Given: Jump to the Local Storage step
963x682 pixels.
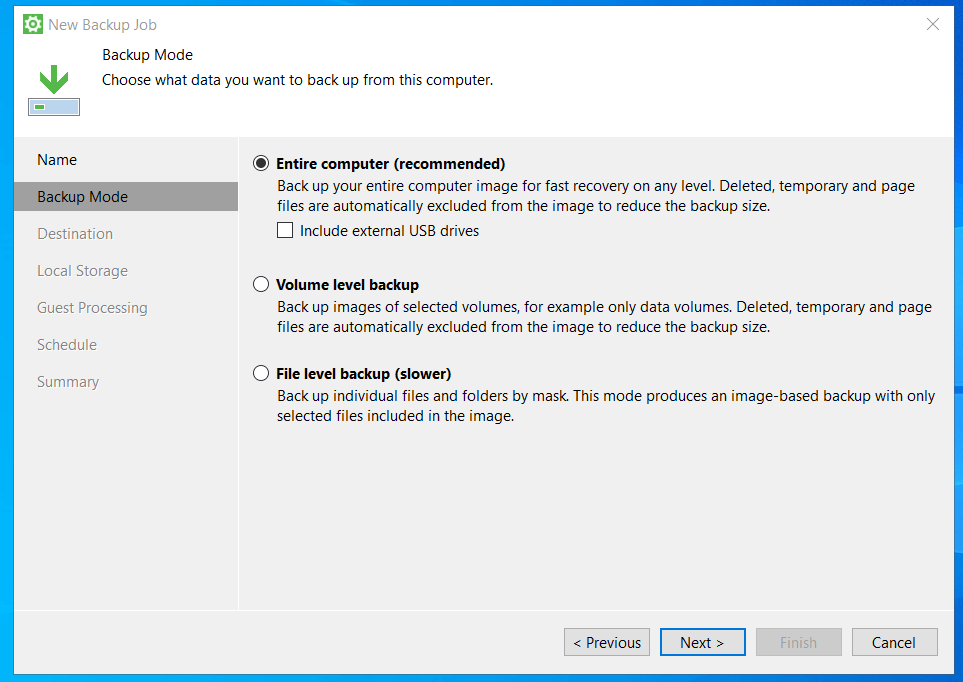Looking at the screenshot, I should pyautogui.click(x=82, y=271).
